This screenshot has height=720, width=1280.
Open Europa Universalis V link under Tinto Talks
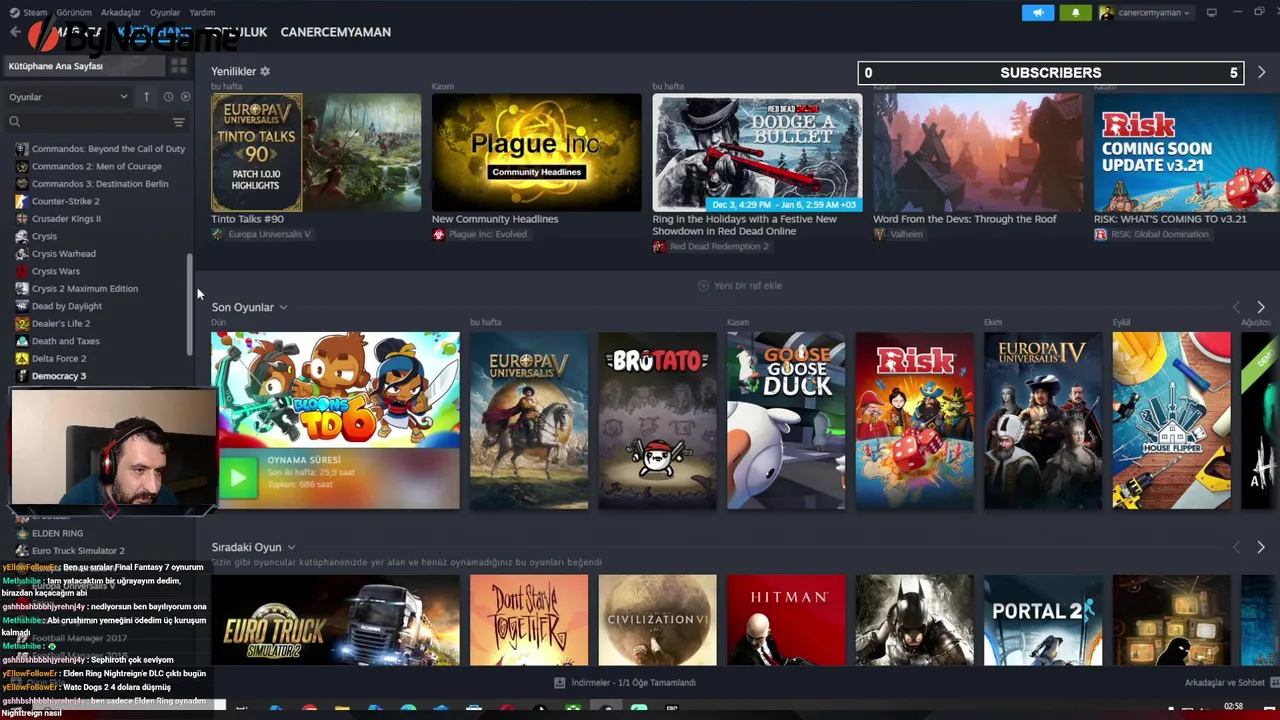(261, 234)
